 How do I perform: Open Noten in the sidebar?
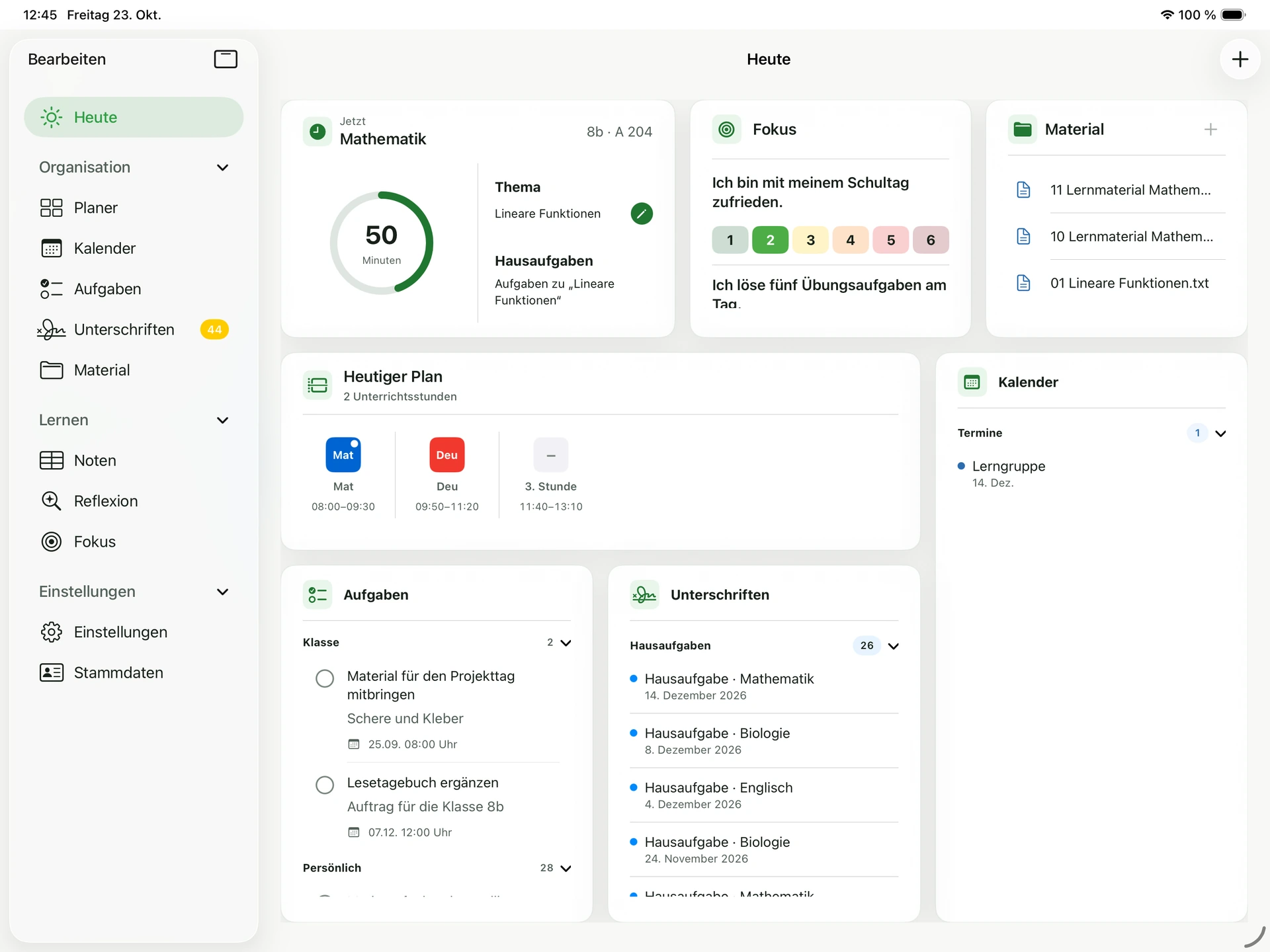coord(134,460)
